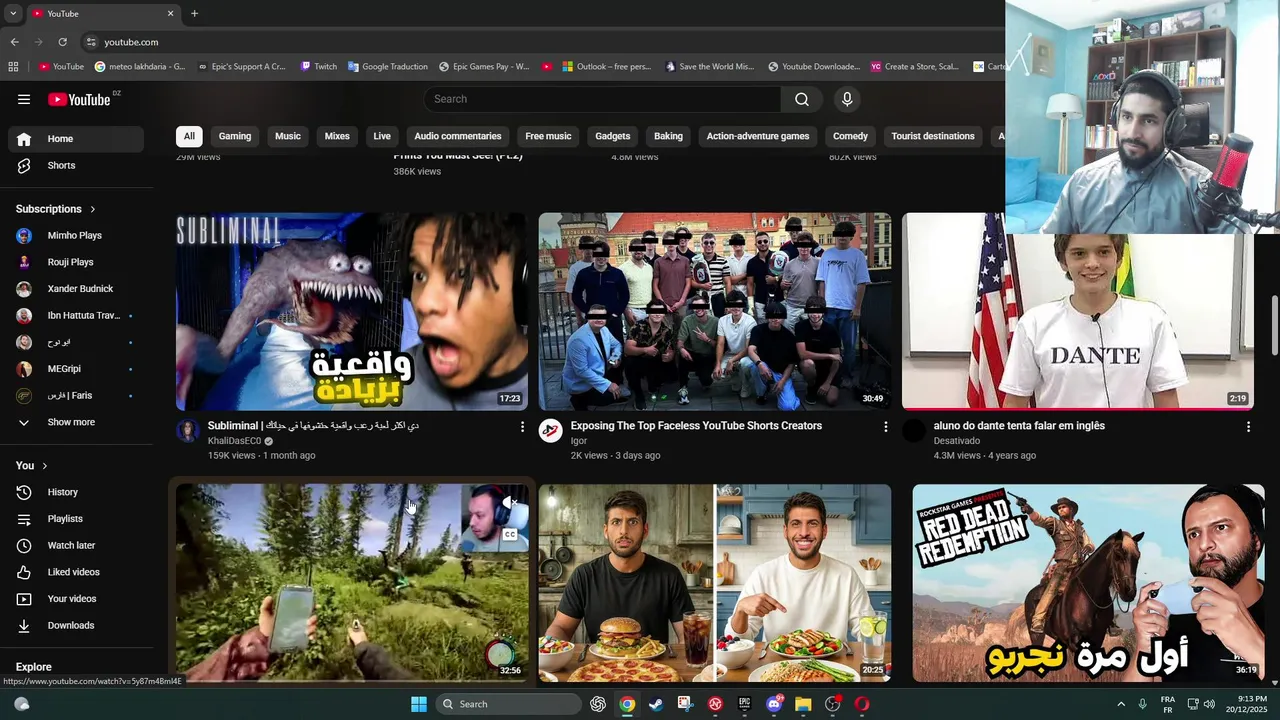Open Igor channel avatar
This screenshot has width=1280, height=720.
[x=551, y=431]
